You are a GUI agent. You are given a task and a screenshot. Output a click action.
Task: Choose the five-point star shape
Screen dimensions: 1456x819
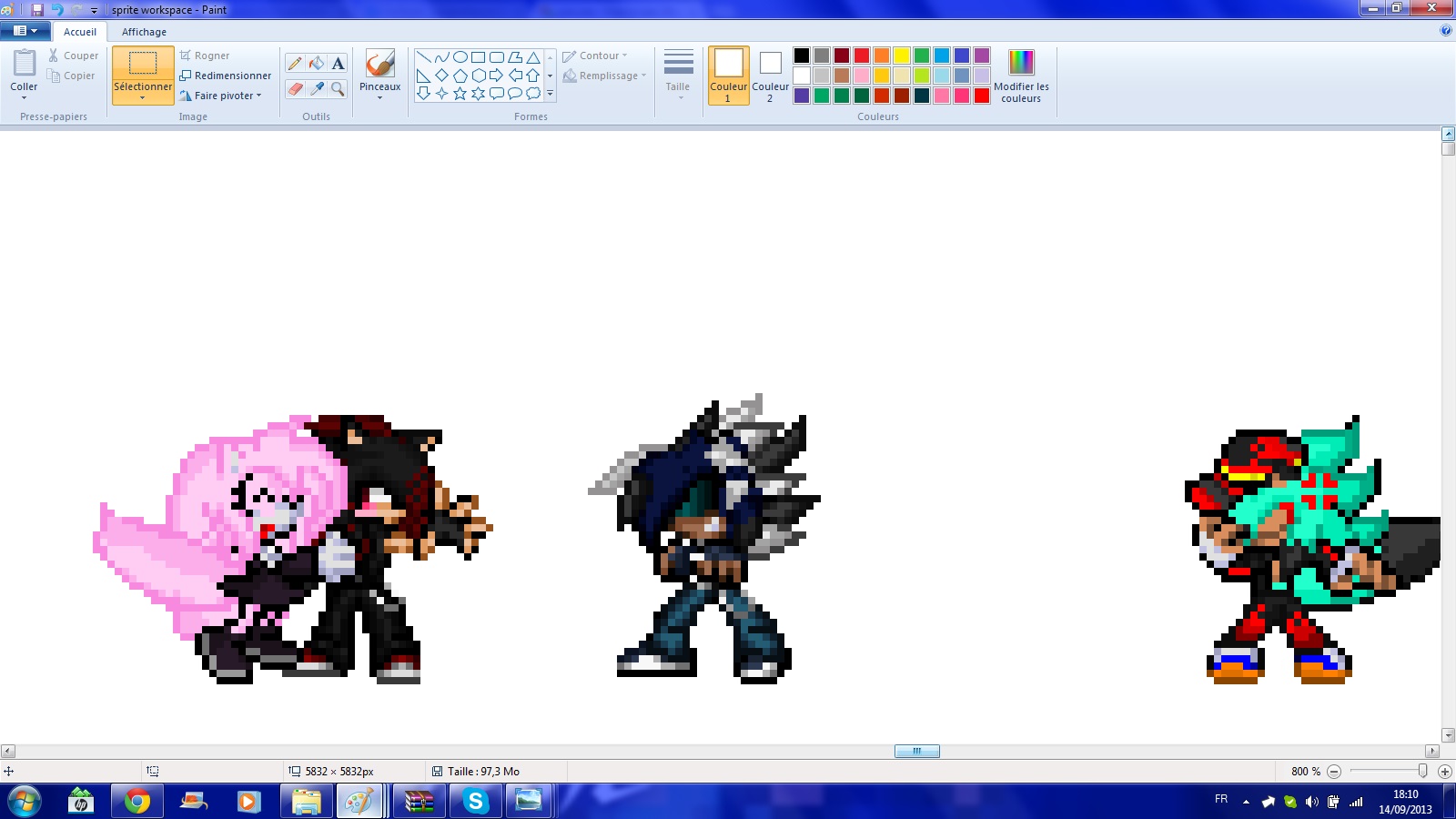coord(460,93)
